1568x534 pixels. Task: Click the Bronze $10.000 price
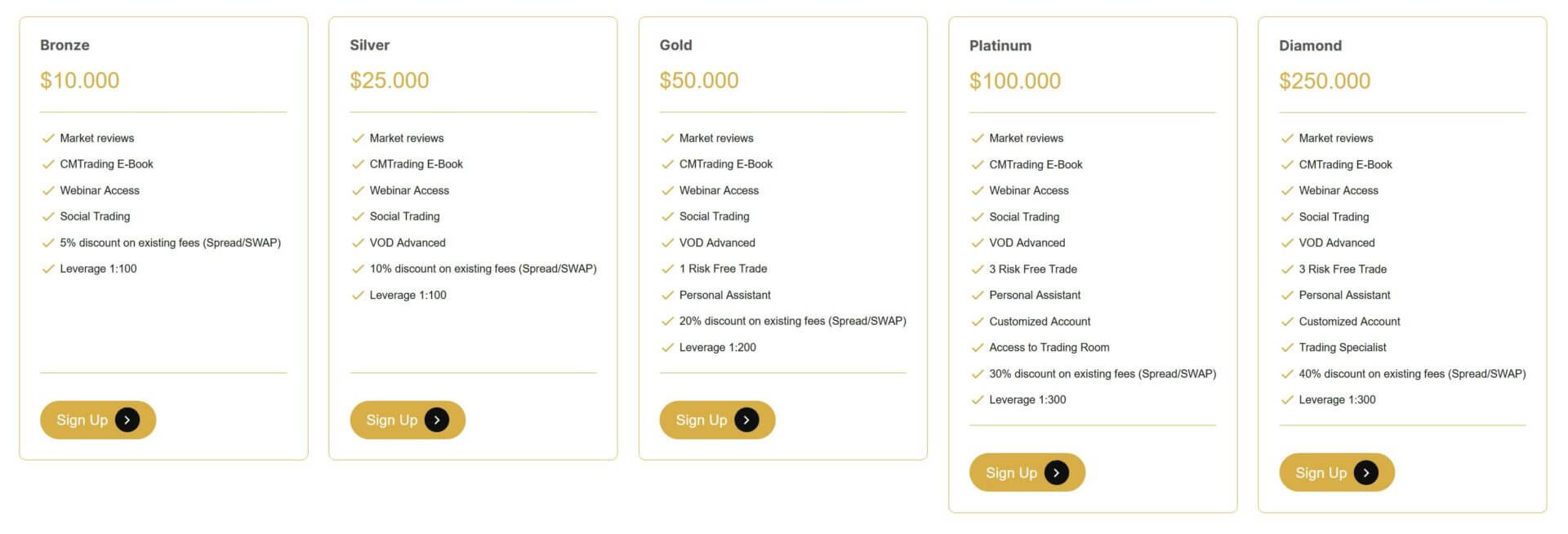79,80
